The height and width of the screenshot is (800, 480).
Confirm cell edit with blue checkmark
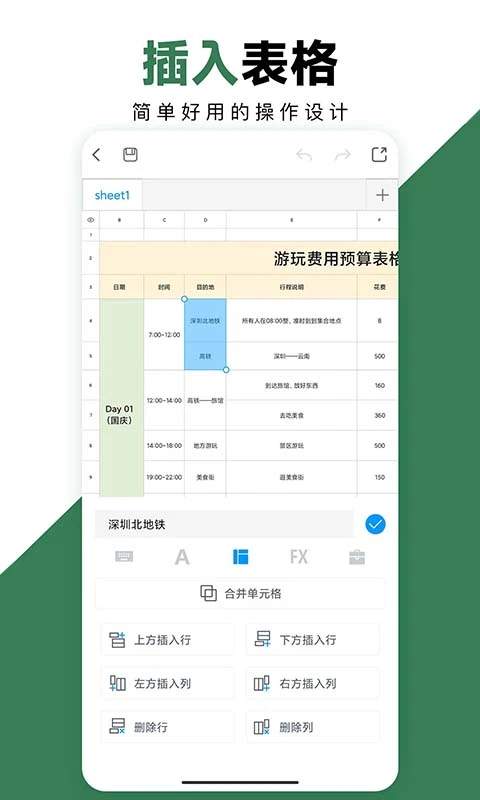375,524
